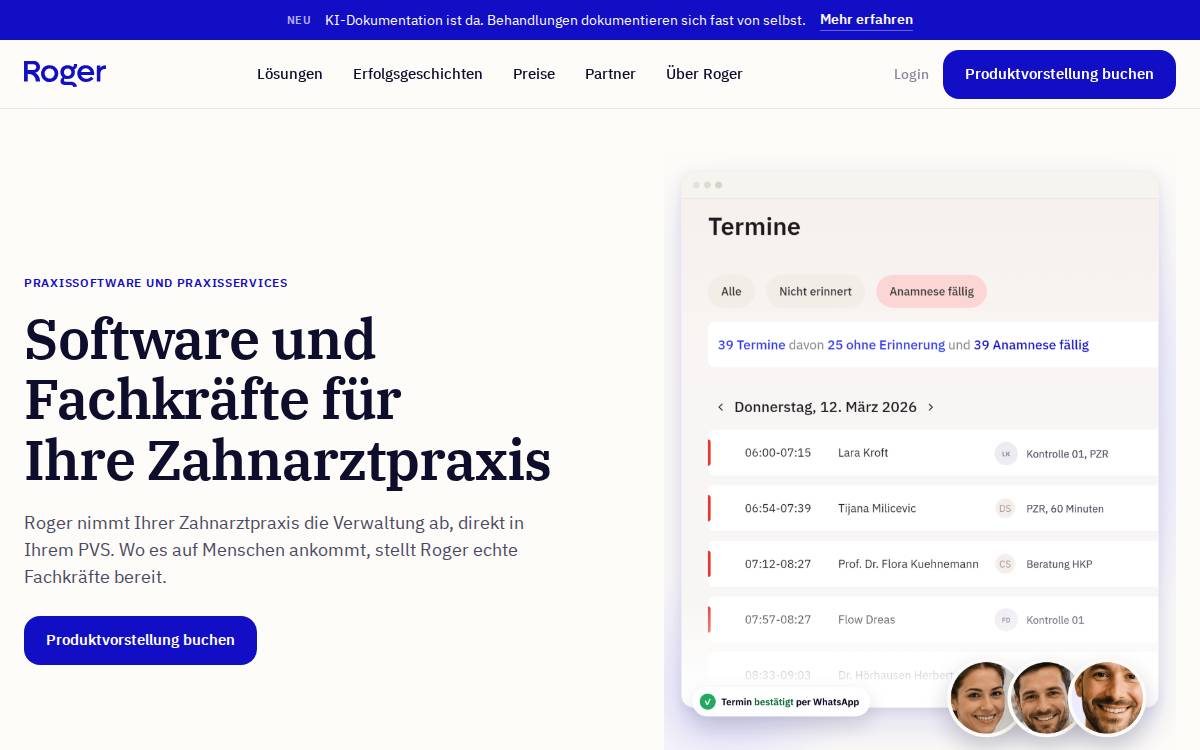The height and width of the screenshot is (750, 1200).
Task: Click PZR, 60 Minuten treatment text
Action: 1065,509
